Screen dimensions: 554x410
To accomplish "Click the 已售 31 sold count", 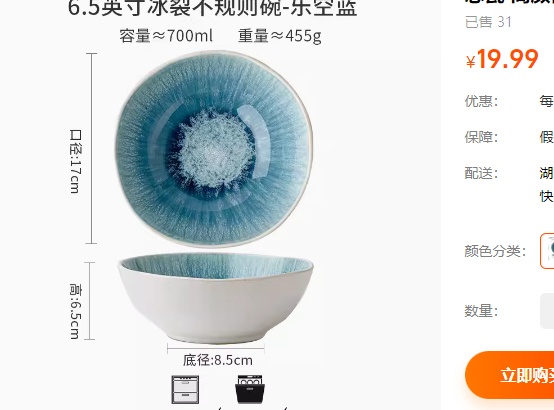I will click(x=488, y=22).
